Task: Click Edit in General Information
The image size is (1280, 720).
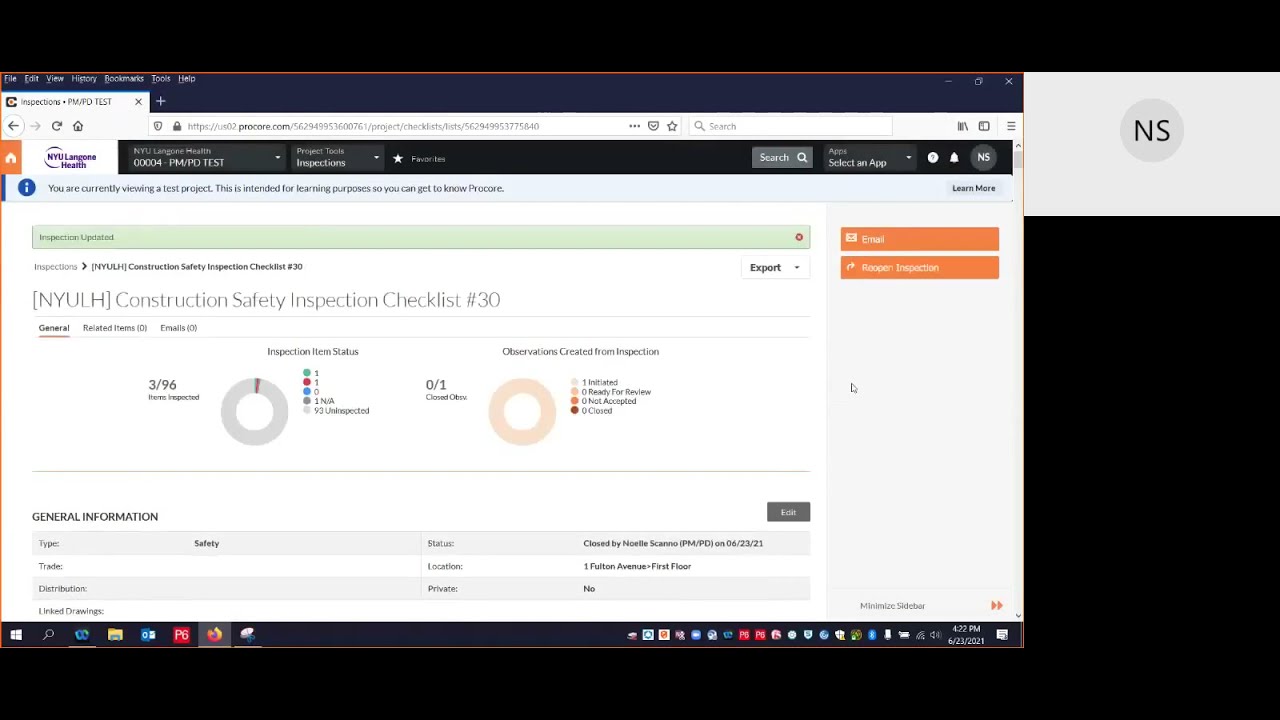Action: (x=788, y=512)
